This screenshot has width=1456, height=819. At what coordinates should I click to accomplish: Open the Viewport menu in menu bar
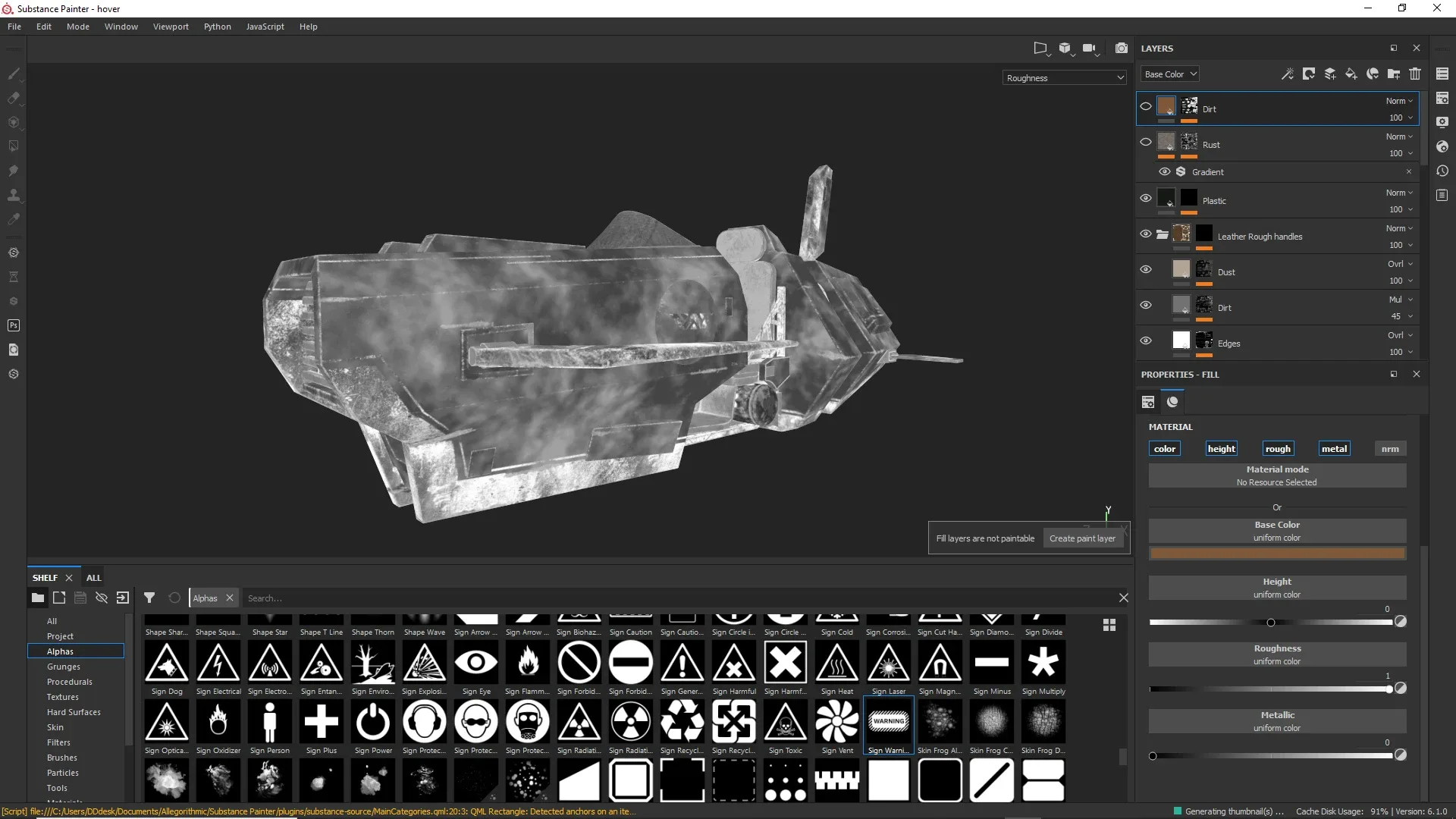click(170, 26)
